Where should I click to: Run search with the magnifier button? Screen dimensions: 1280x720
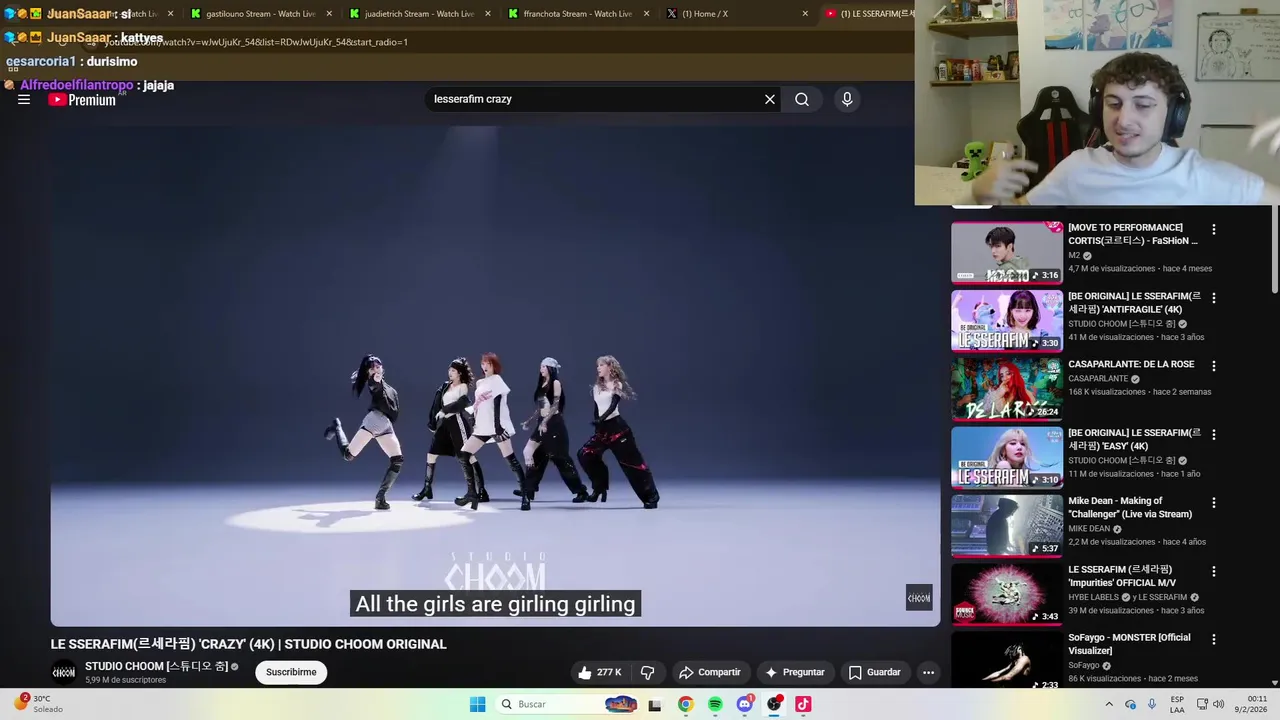pos(802,100)
